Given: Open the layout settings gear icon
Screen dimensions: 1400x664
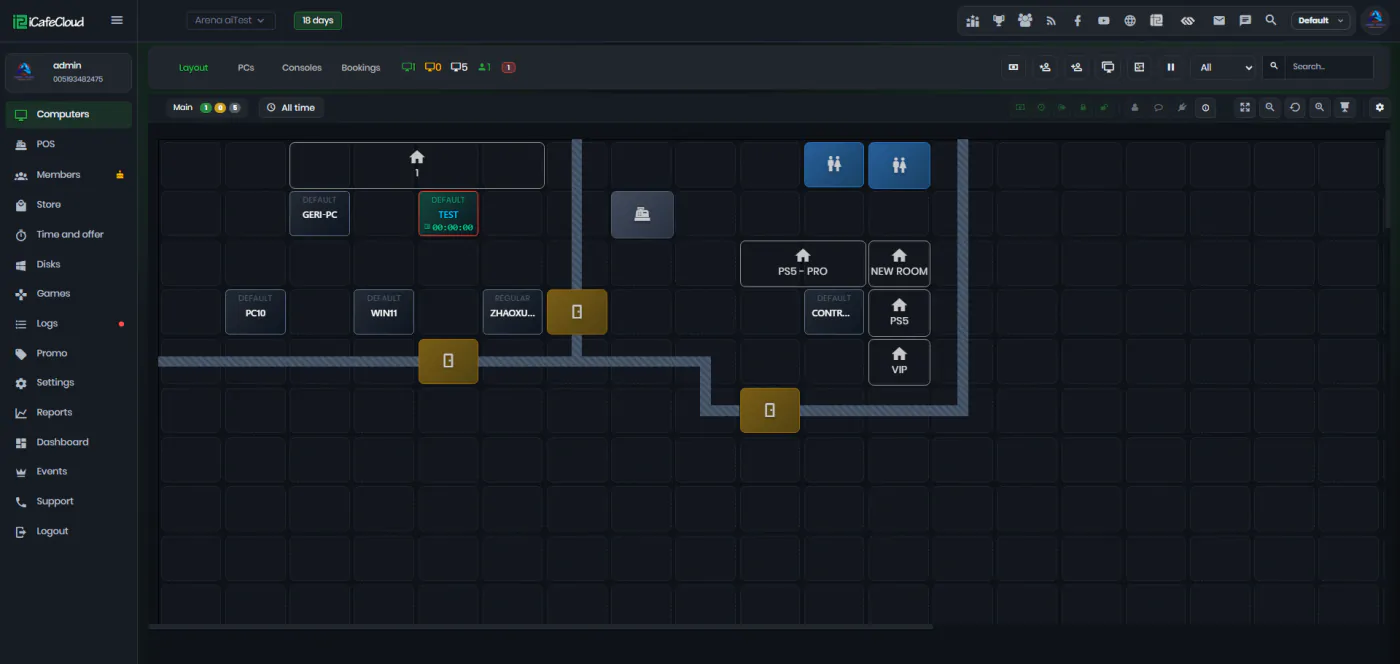Looking at the screenshot, I should coord(1380,107).
